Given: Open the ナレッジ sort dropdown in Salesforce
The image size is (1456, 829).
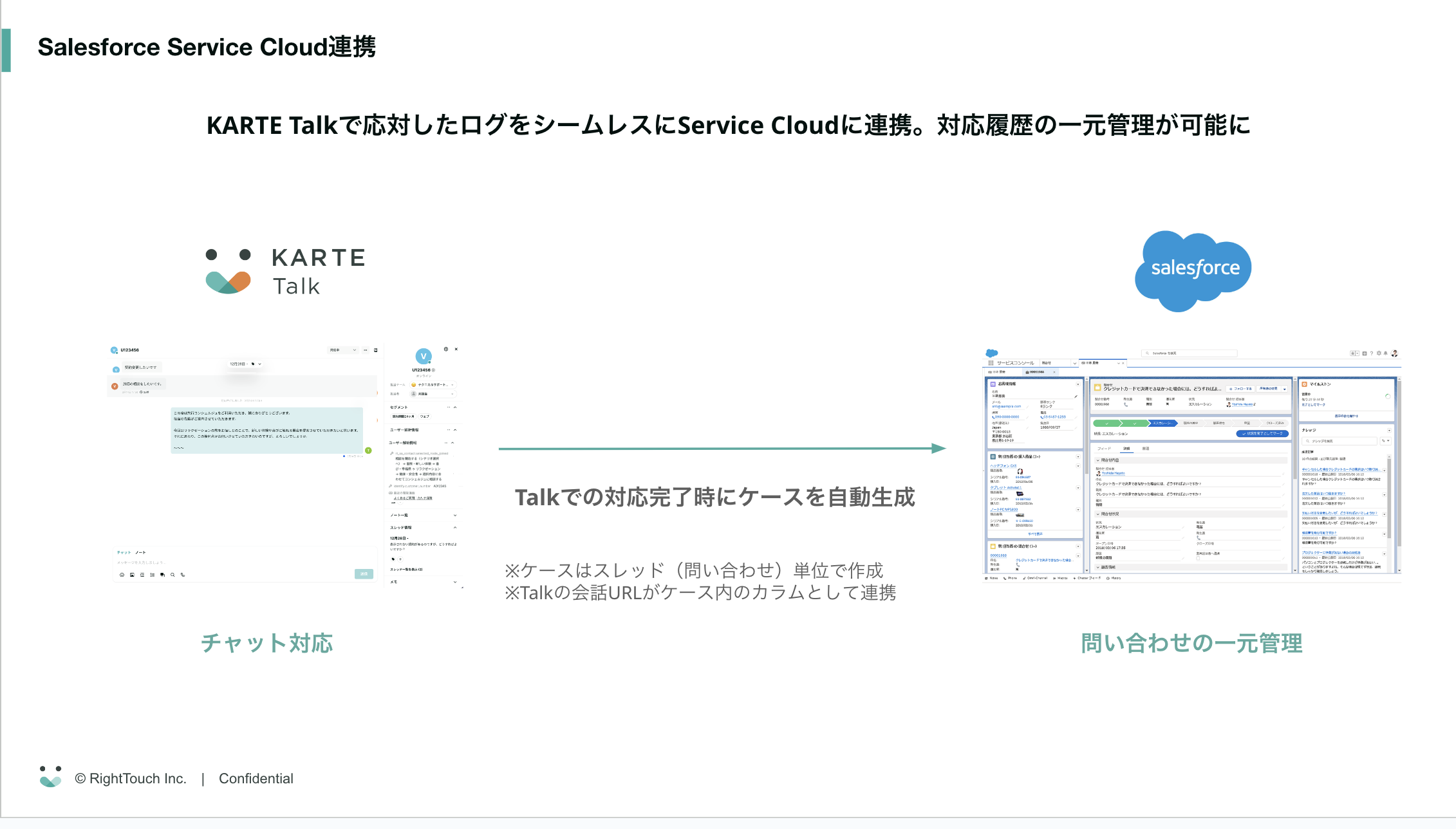Looking at the screenshot, I should pyautogui.click(x=1386, y=441).
